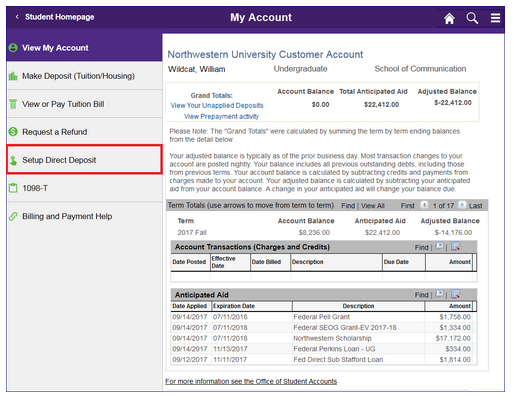The image size is (514, 400).
Task: Open View or Pay Tuition Bill
Action: tap(84, 104)
